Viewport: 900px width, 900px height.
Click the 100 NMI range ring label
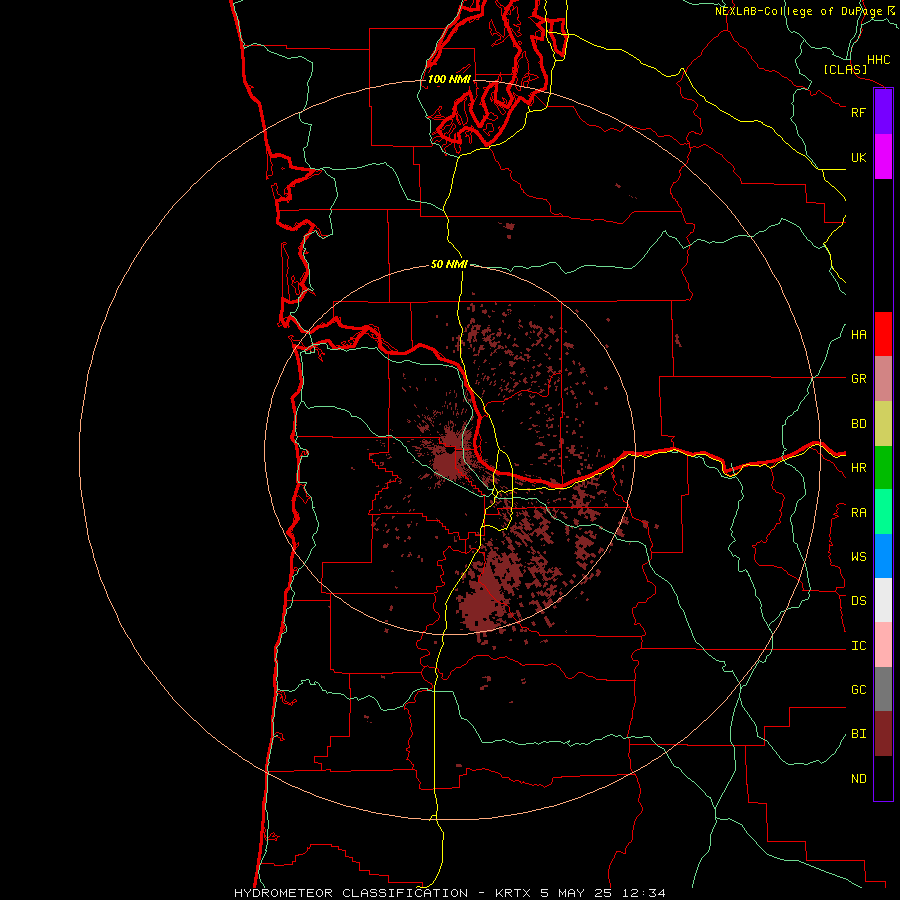click(449, 79)
